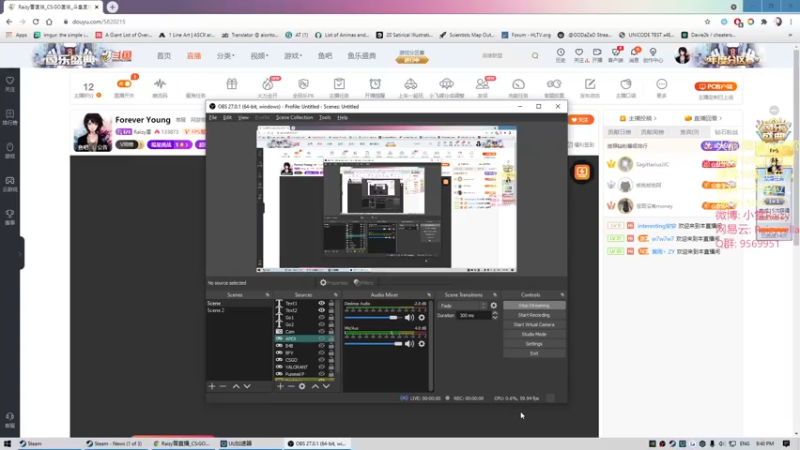Click Start Recording in Controls
Viewport: 800px width, 450px height.
[534, 315]
